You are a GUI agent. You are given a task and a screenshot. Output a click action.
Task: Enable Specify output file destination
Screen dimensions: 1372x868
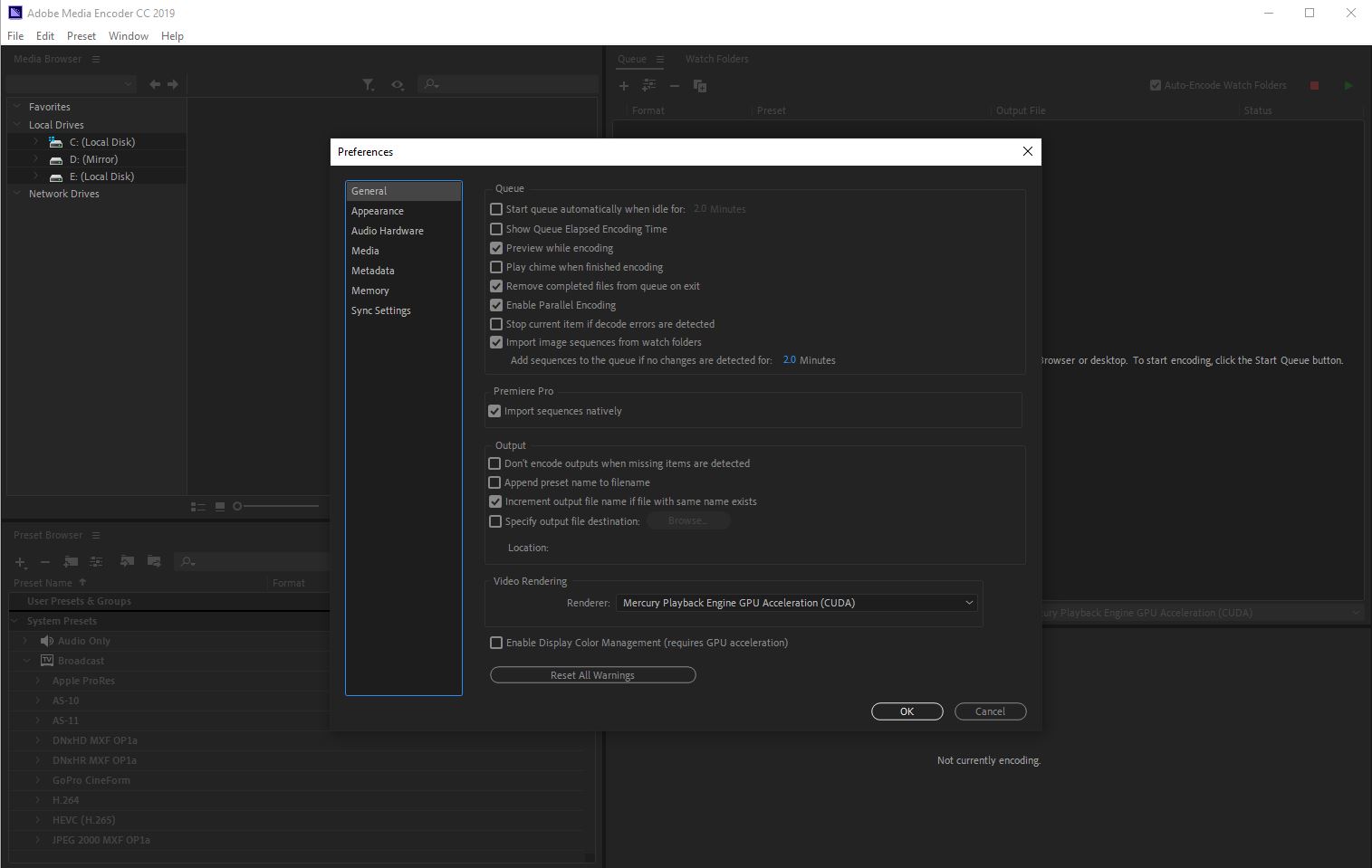click(x=495, y=521)
